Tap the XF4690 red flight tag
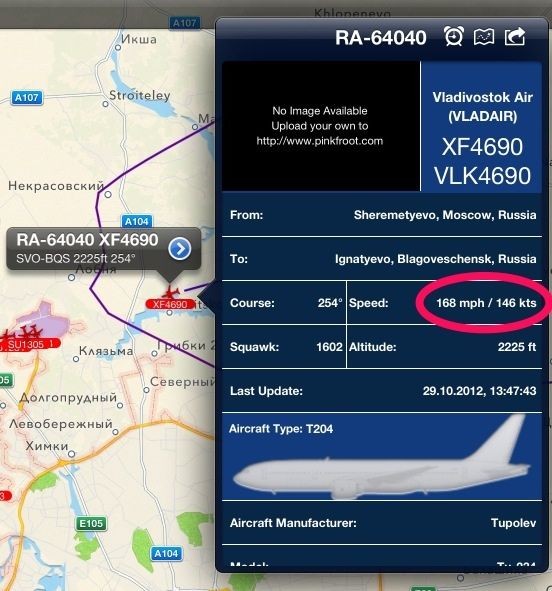 pyautogui.click(x=170, y=304)
